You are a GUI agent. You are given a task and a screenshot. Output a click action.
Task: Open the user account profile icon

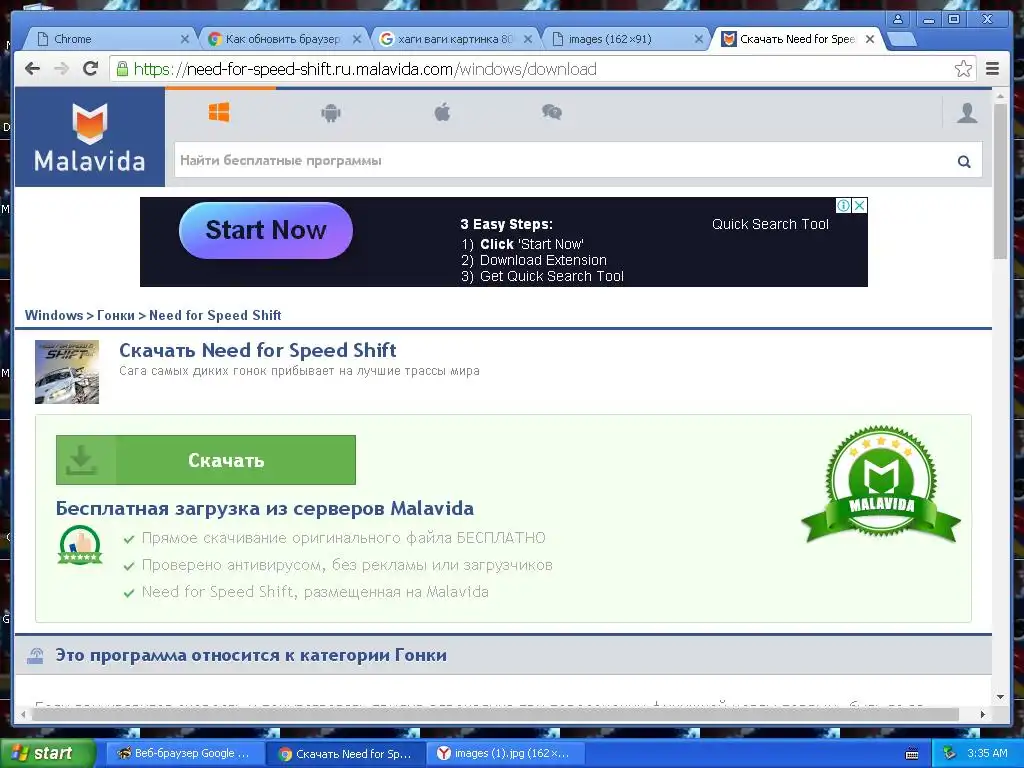tap(967, 113)
